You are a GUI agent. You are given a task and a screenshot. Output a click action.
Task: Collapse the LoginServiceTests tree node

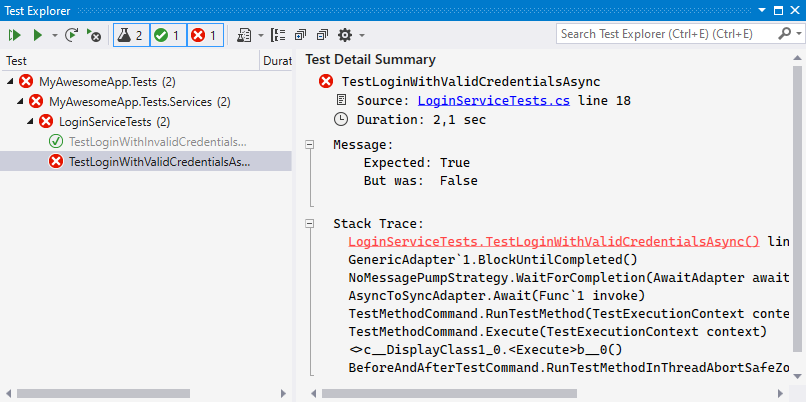(31, 121)
